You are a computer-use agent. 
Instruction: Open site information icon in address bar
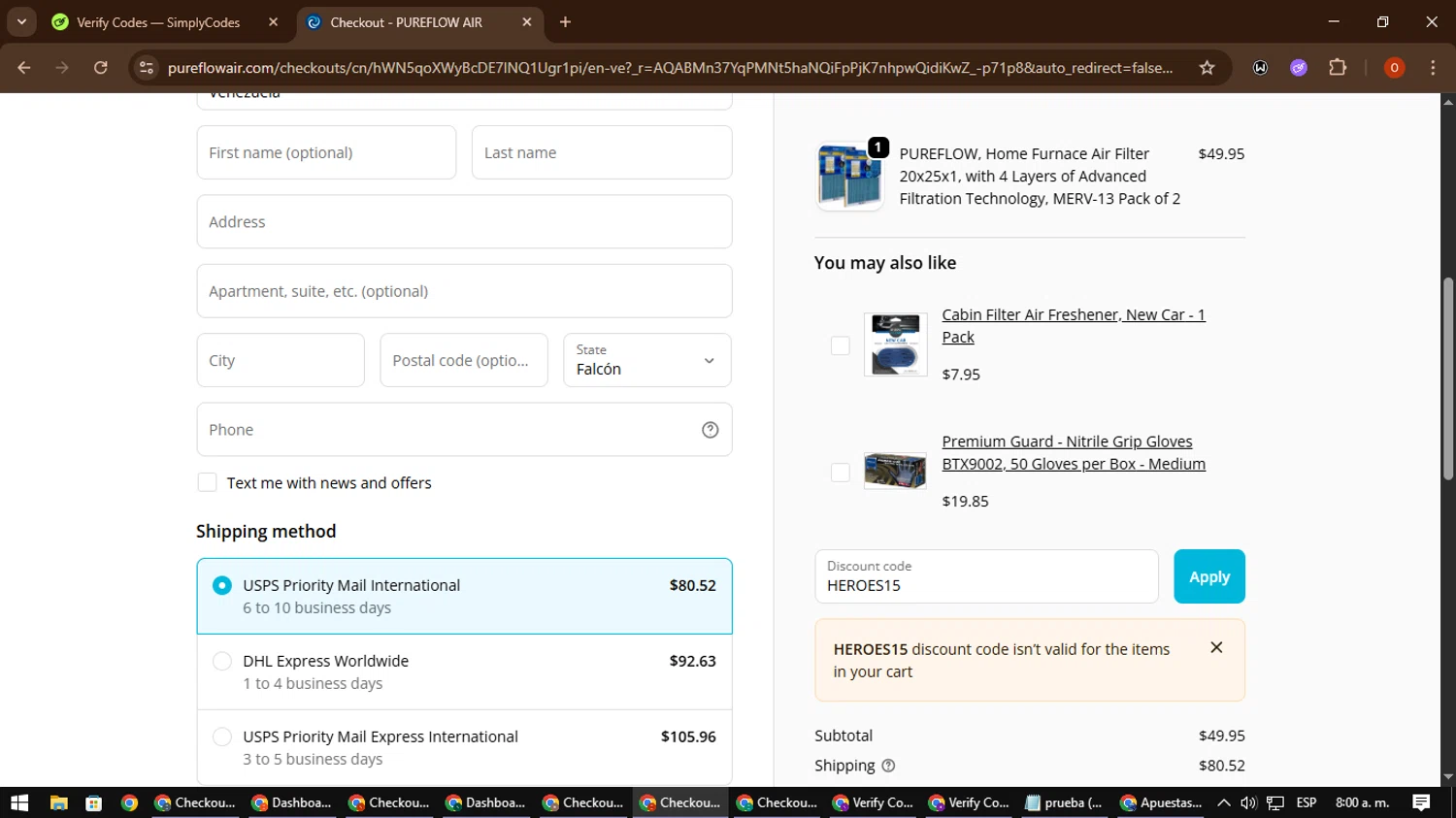click(x=147, y=67)
